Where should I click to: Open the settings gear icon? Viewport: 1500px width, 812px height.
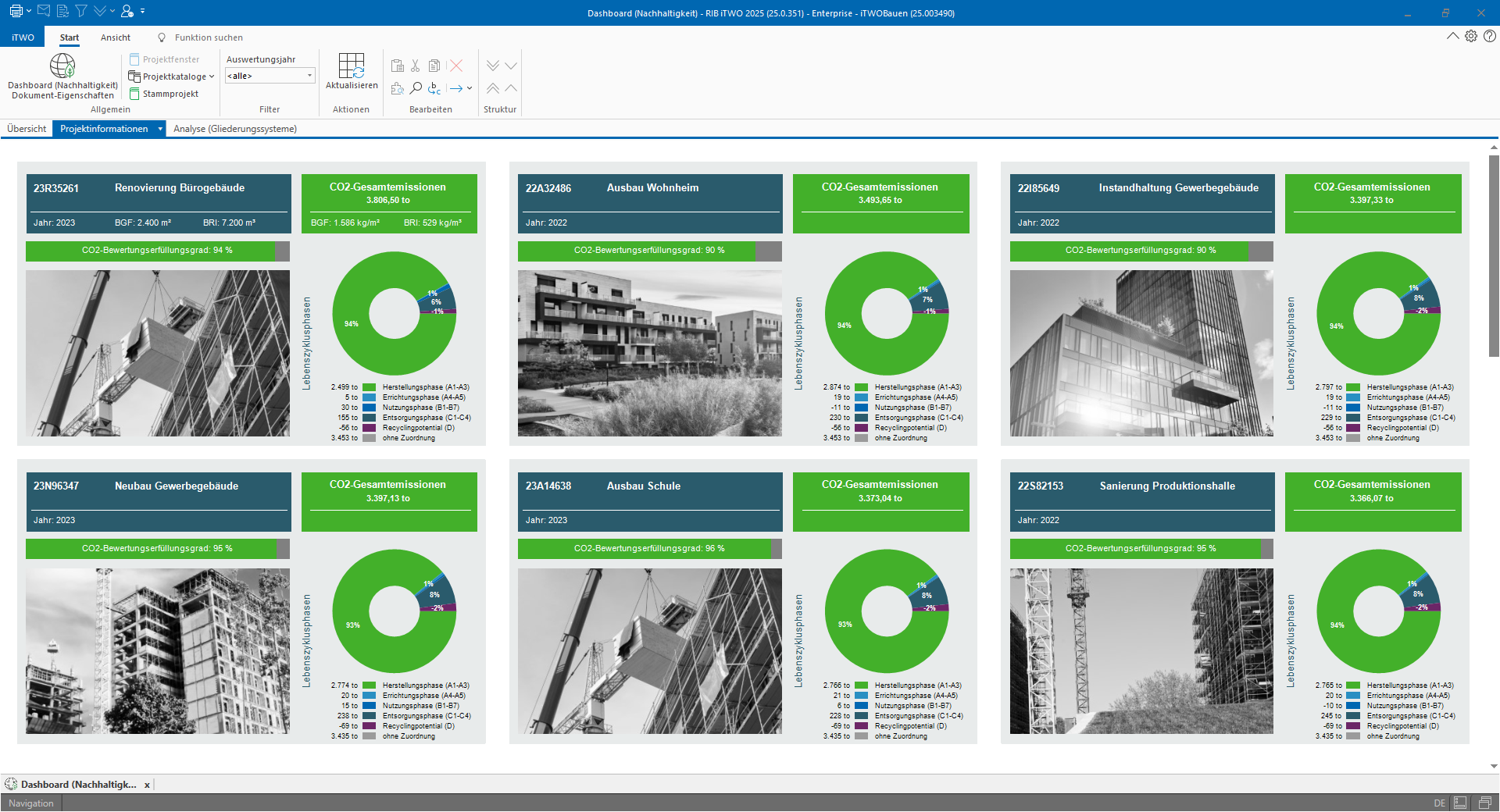tap(1471, 37)
